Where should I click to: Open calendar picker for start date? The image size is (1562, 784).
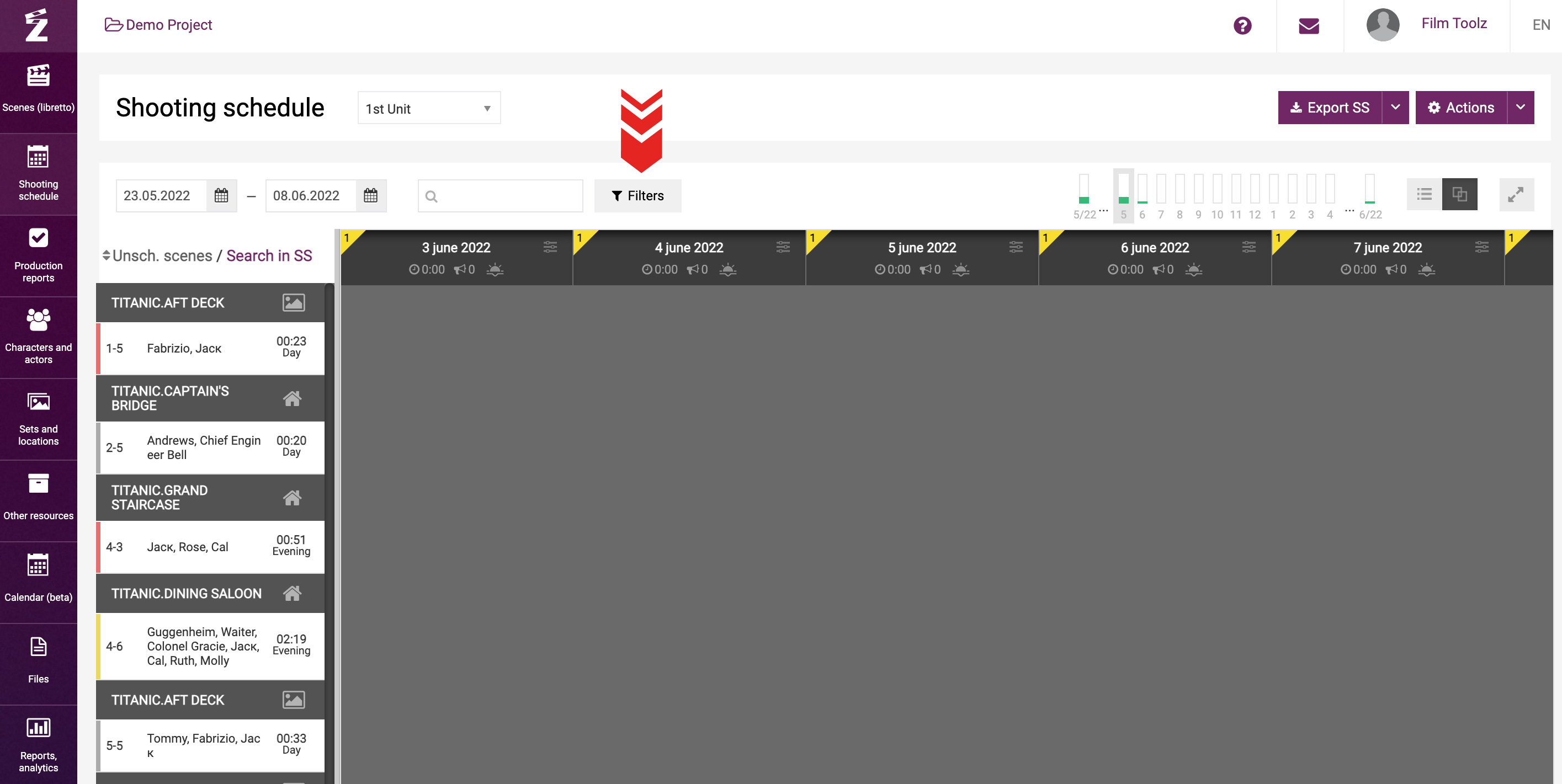click(221, 196)
